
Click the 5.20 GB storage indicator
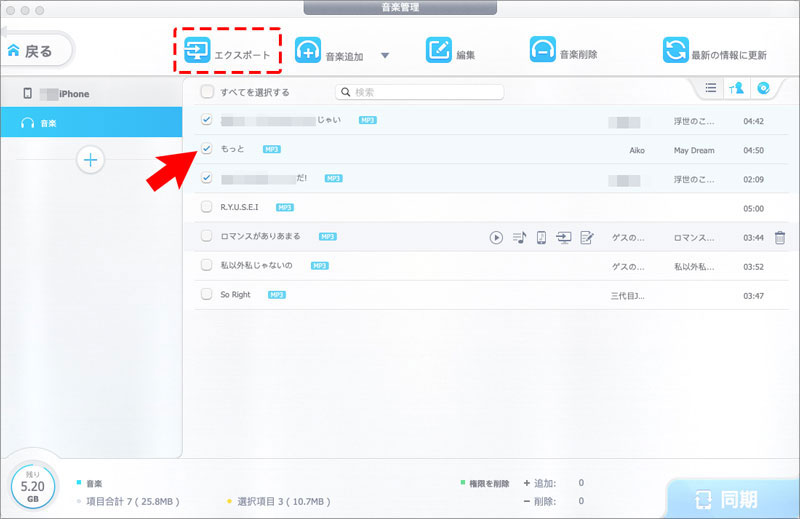33,486
